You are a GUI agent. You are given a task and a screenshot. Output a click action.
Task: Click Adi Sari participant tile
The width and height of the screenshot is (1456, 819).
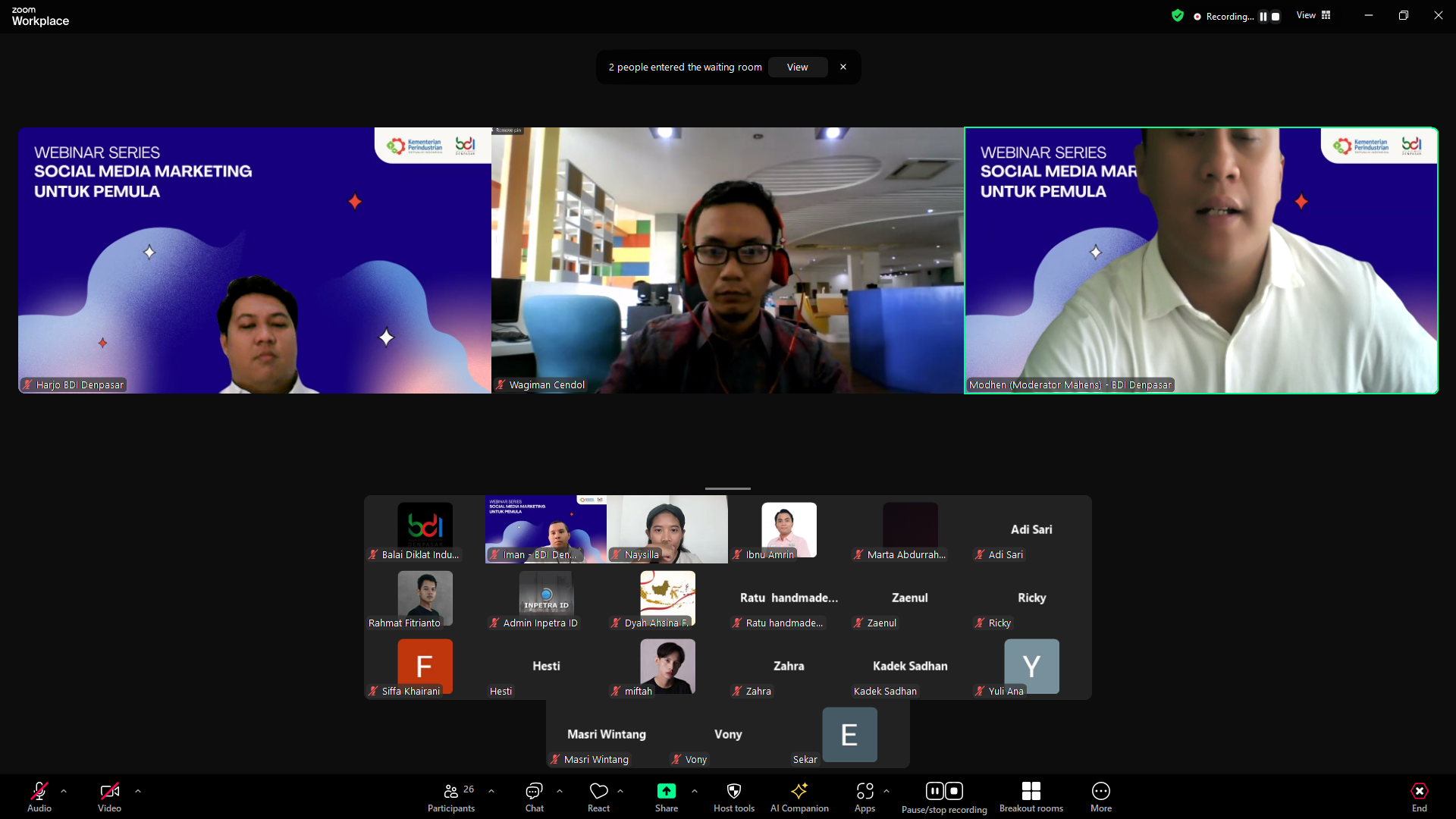click(1031, 529)
